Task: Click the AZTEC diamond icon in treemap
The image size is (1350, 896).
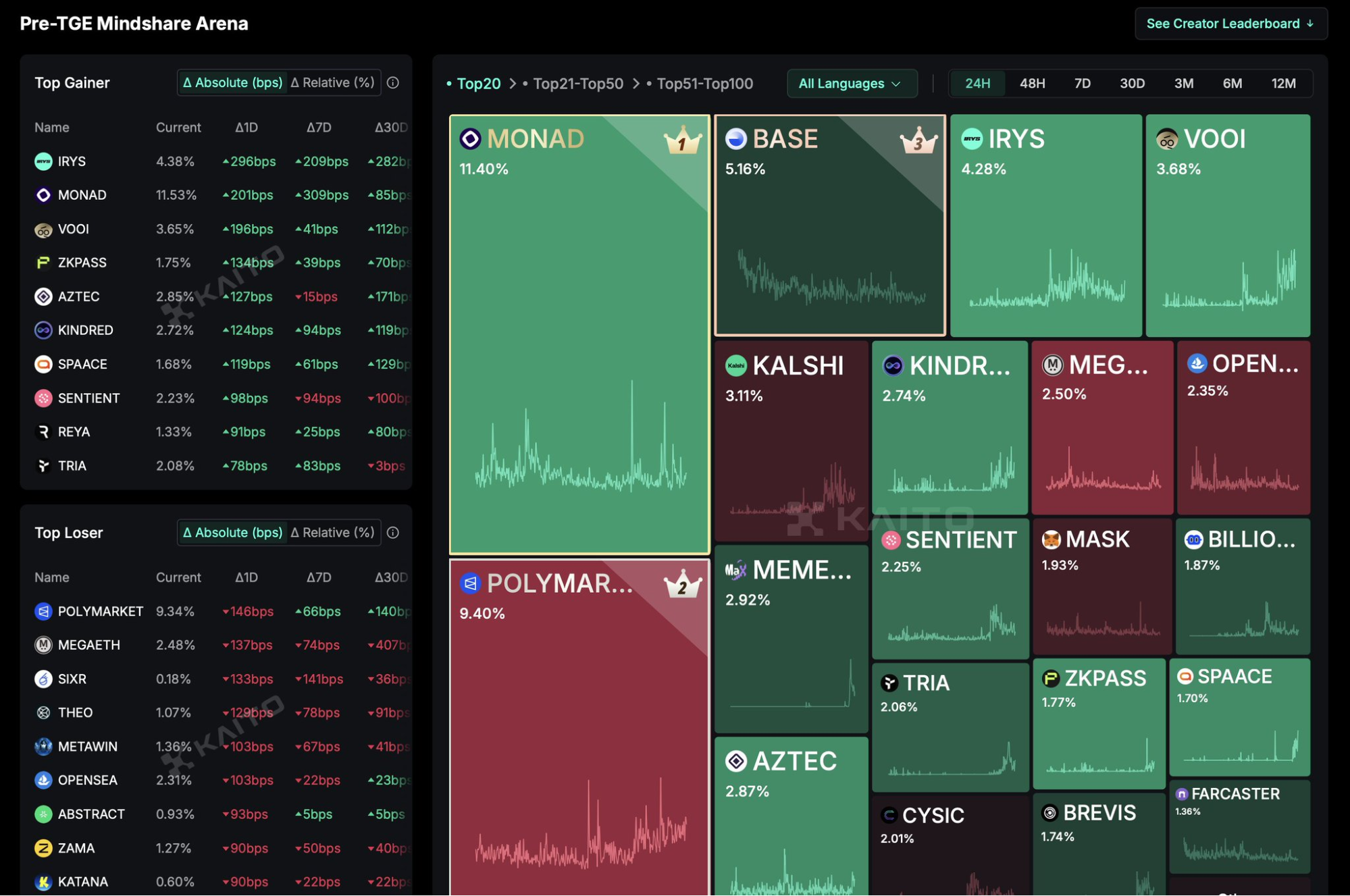Action: [x=735, y=761]
